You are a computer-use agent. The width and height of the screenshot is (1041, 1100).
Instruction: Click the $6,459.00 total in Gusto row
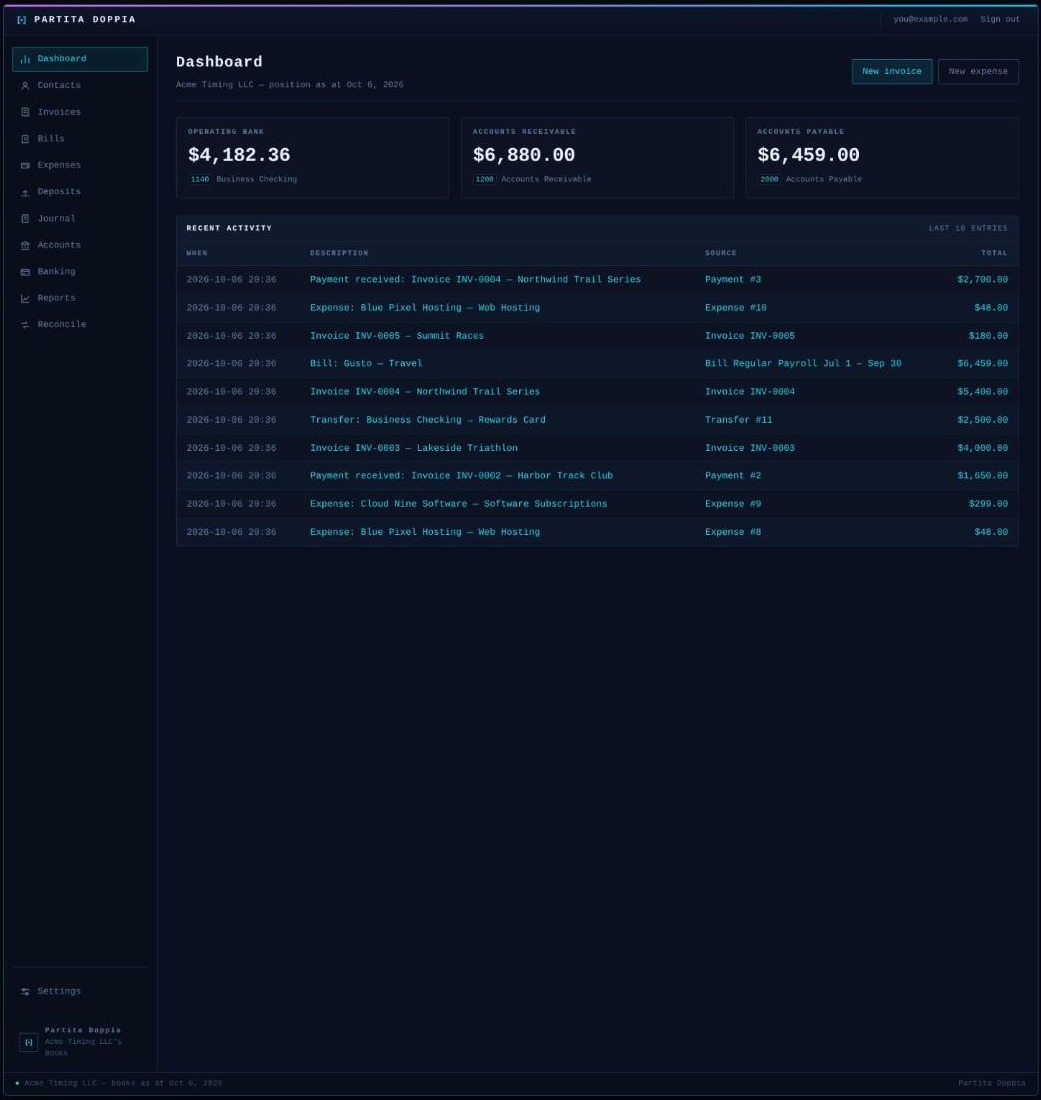[983, 363]
